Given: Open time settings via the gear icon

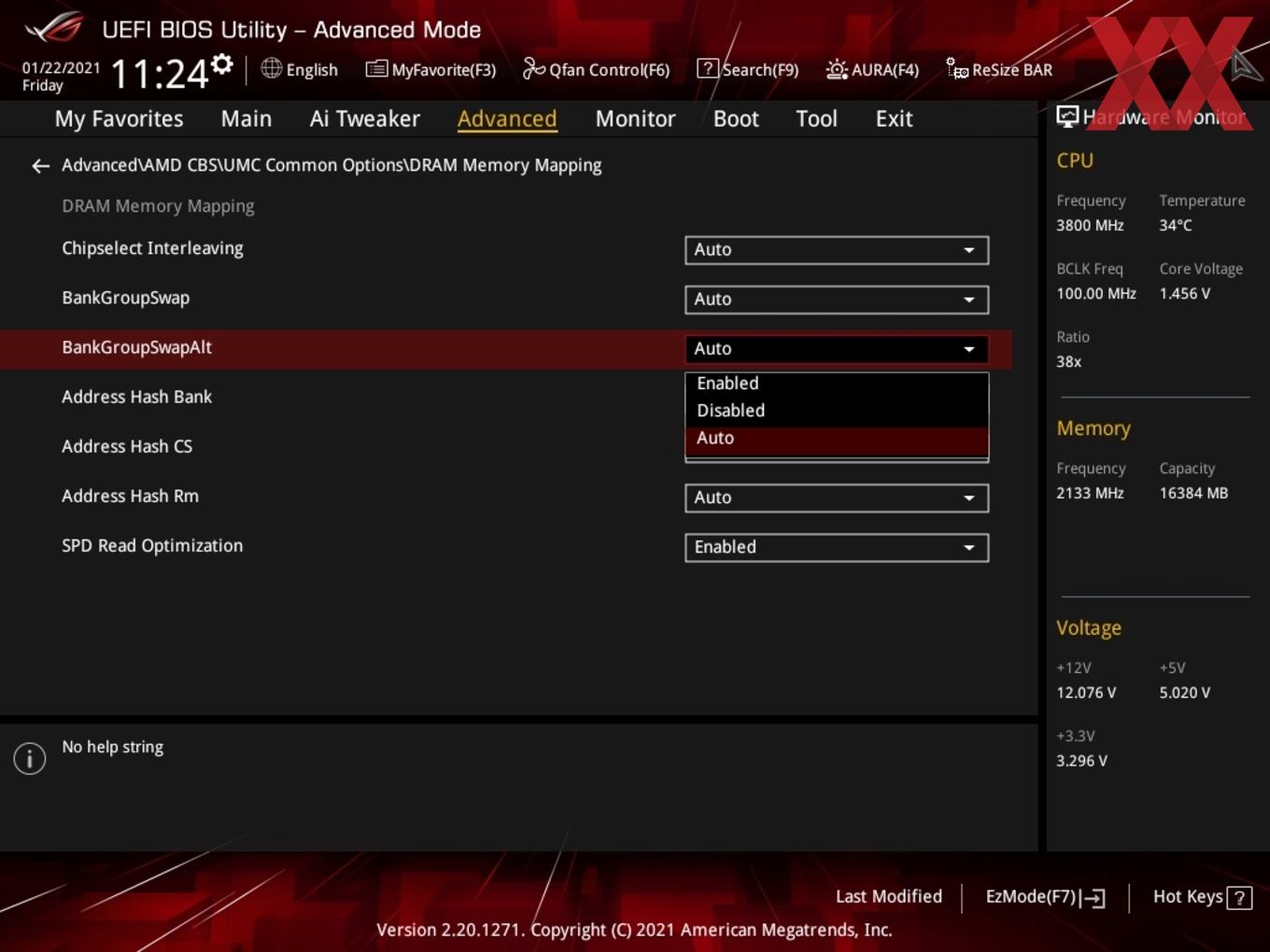Looking at the screenshot, I should [221, 63].
